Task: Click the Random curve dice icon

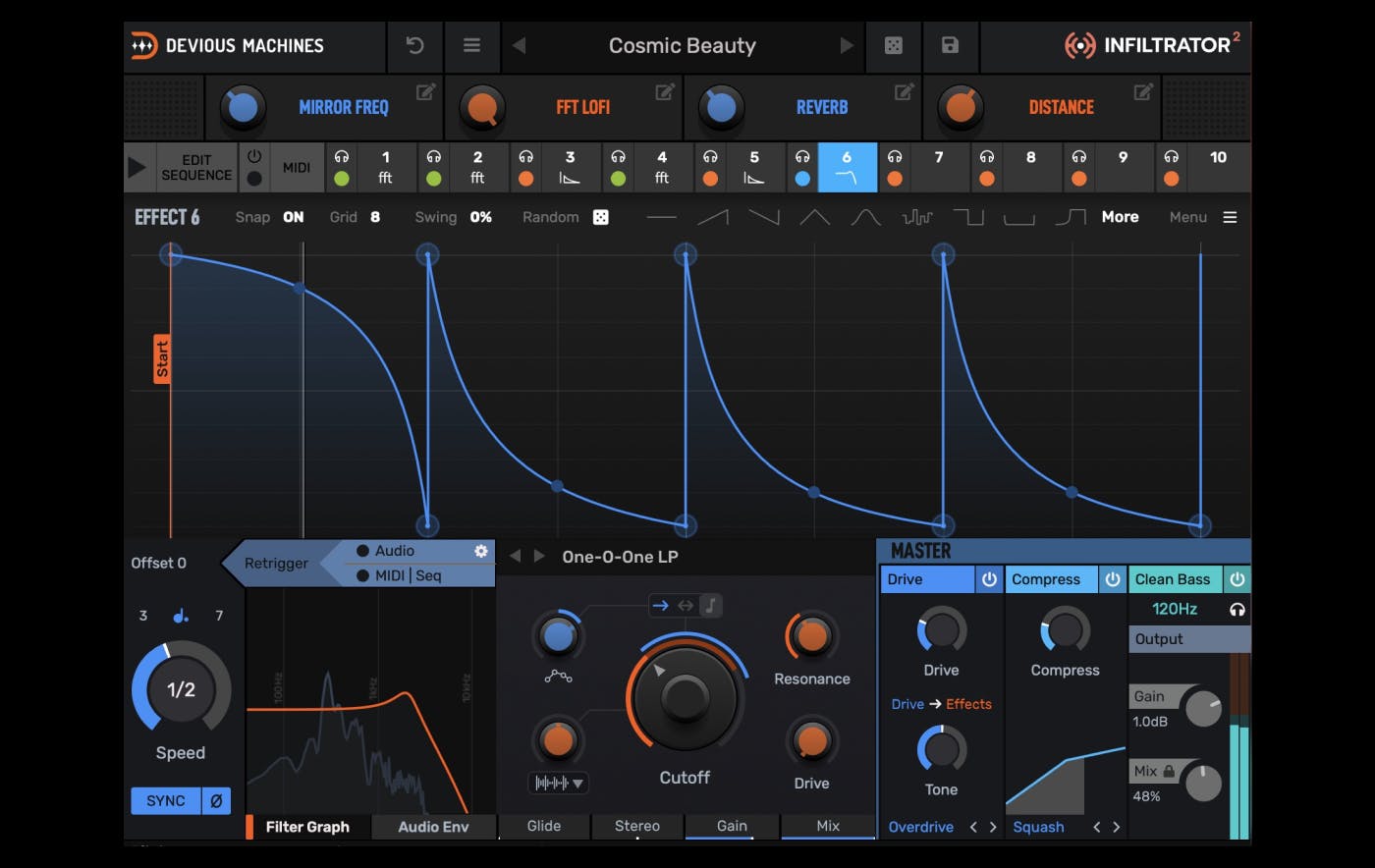Action: 600,217
